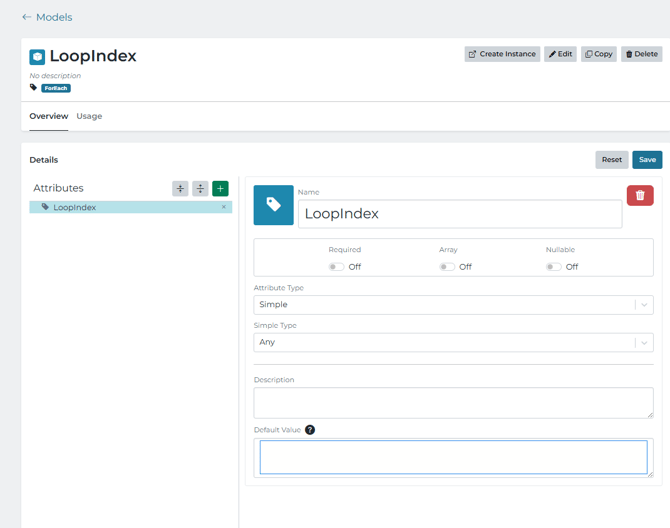670x528 pixels.
Task: Open the Attribute Type dropdown
Action: coord(453,305)
